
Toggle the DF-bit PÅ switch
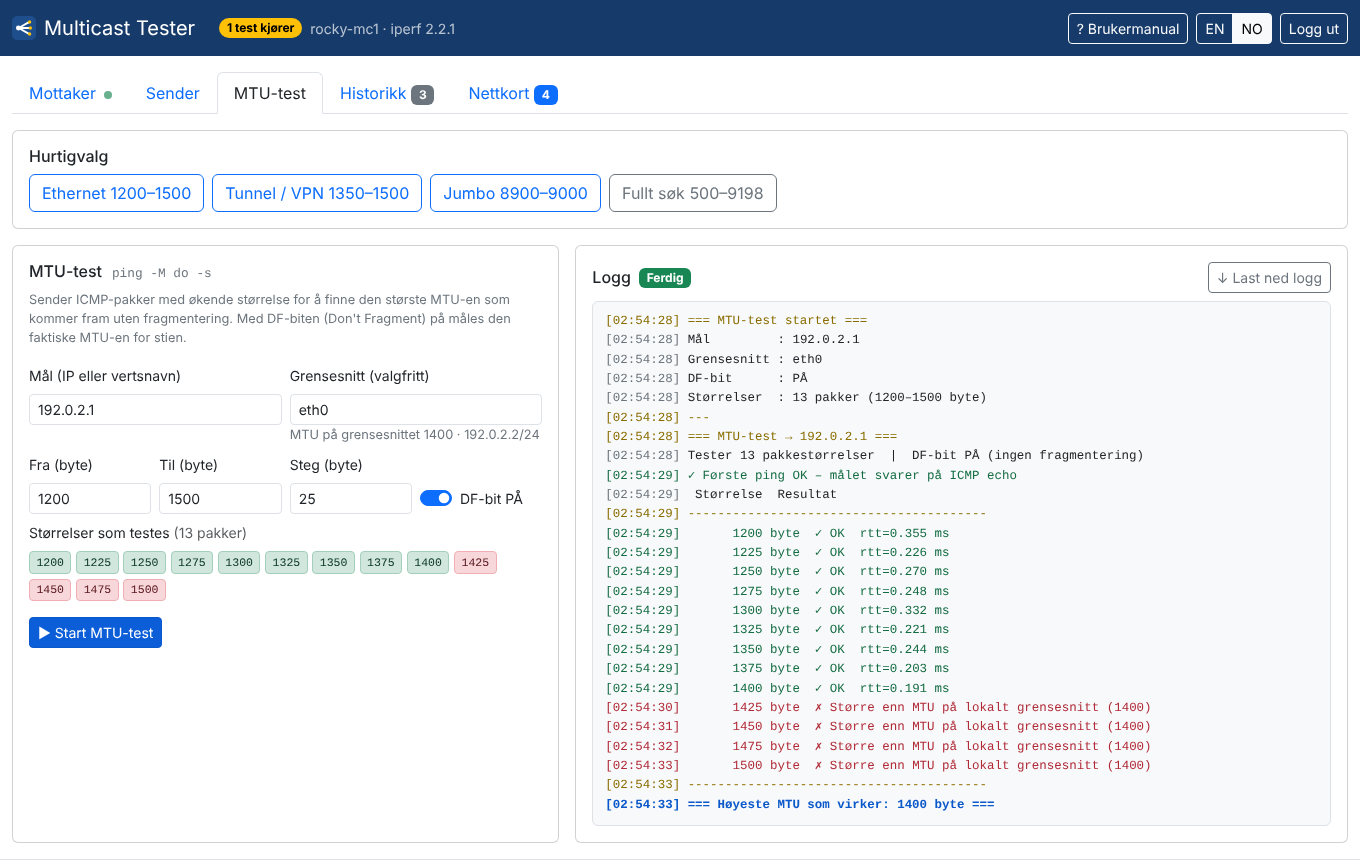pos(436,498)
